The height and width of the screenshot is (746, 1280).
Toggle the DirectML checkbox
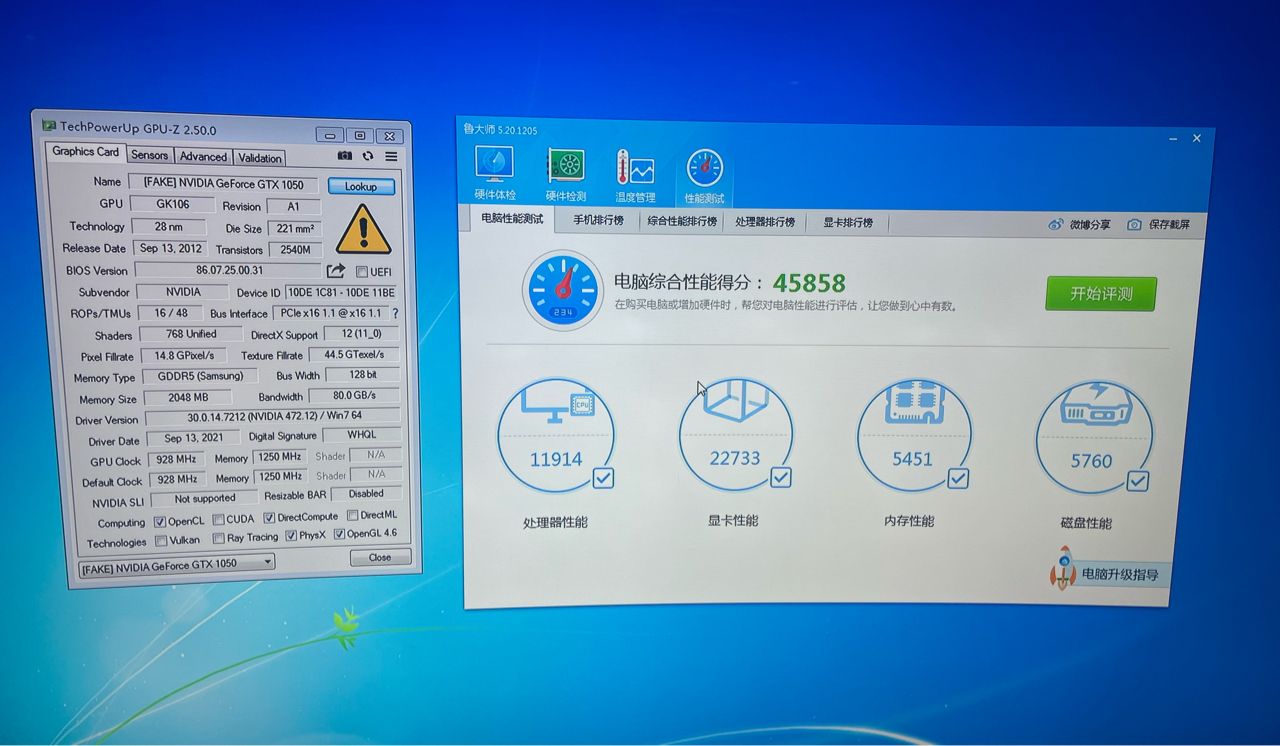[352, 516]
